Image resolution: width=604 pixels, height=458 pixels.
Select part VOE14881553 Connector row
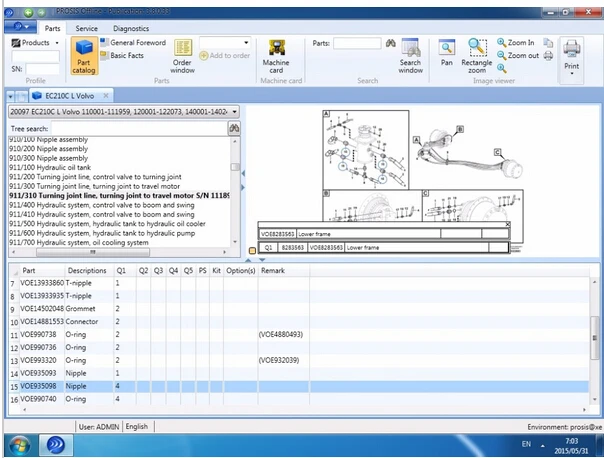click(x=299, y=322)
